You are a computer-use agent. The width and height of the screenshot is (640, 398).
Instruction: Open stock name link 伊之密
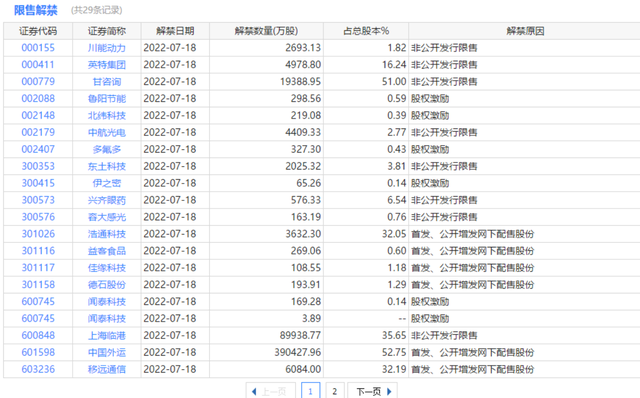(x=107, y=183)
